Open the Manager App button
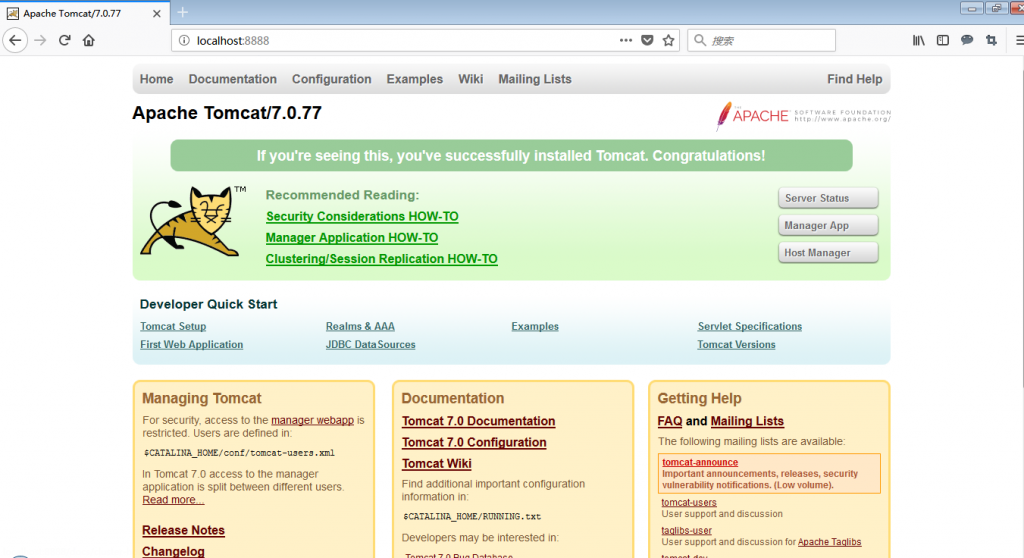The image size is (1024, 558). [x=827, y=225]
